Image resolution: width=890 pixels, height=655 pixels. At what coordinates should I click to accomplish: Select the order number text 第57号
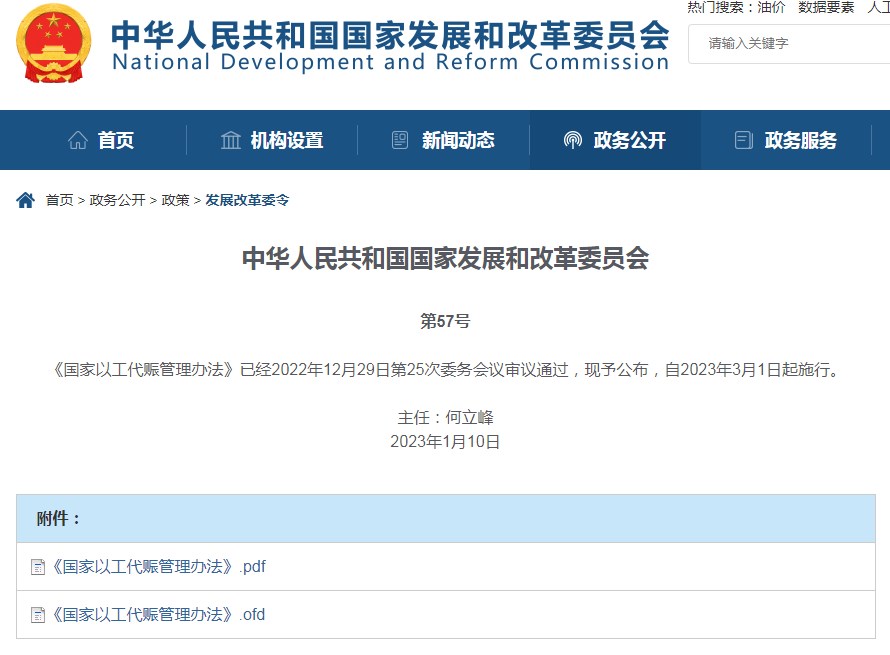click(445, 321)
